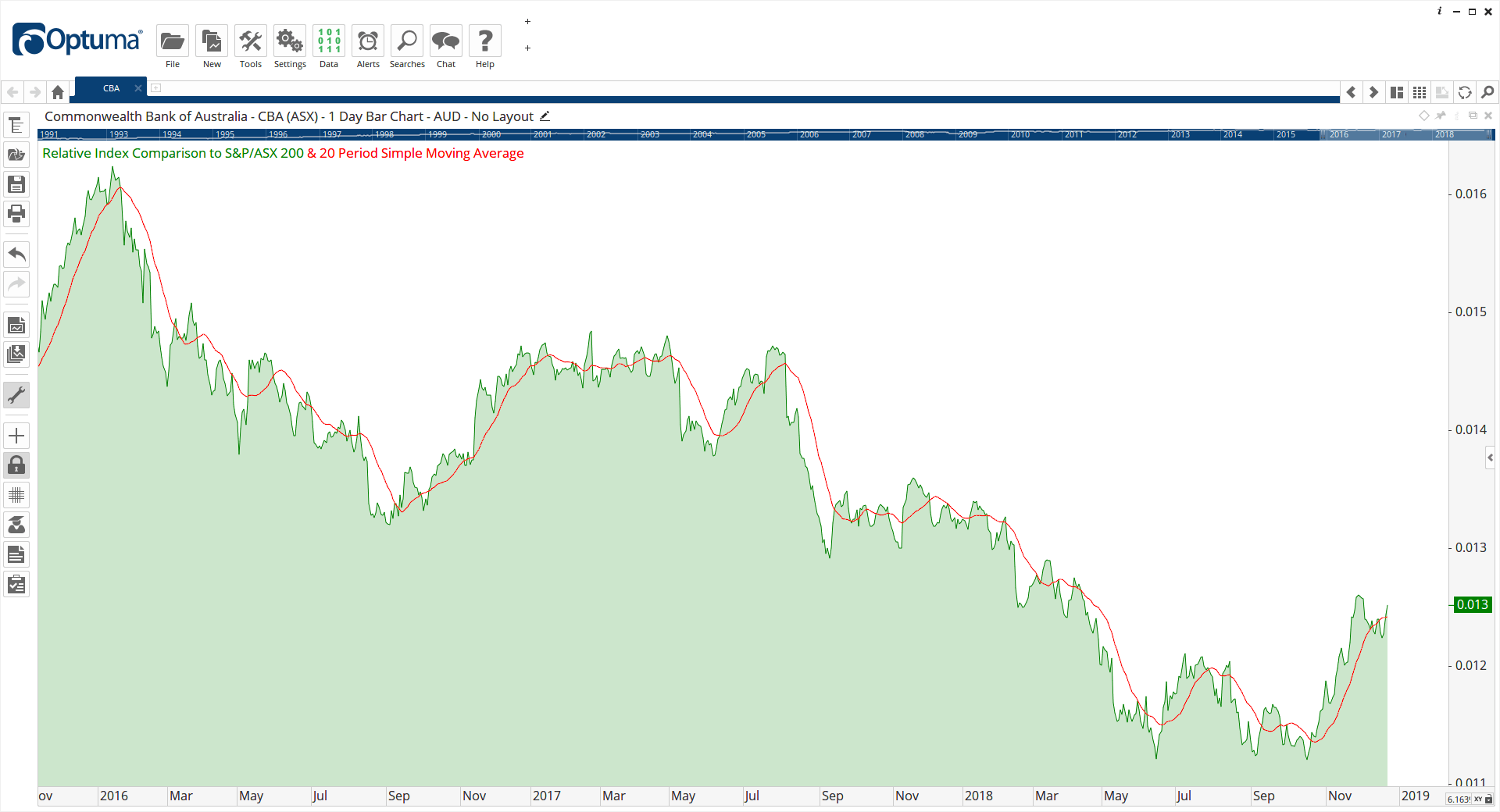Viewport: 1500px width, 812px height.
Task: Open the small grid view icon
Action: 1420,92
